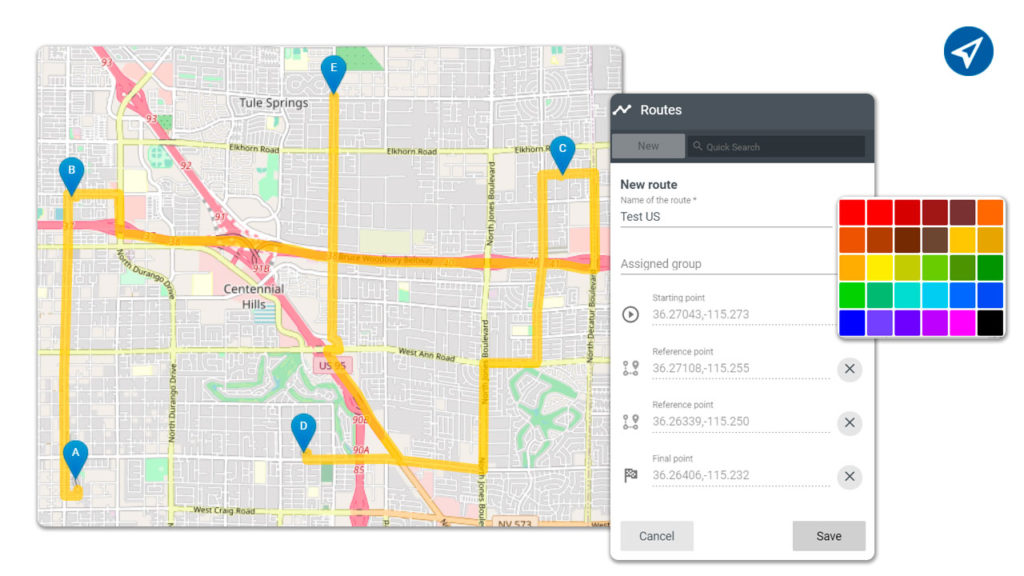
Task: Pick the black color swatch
Action: [990, 323]
